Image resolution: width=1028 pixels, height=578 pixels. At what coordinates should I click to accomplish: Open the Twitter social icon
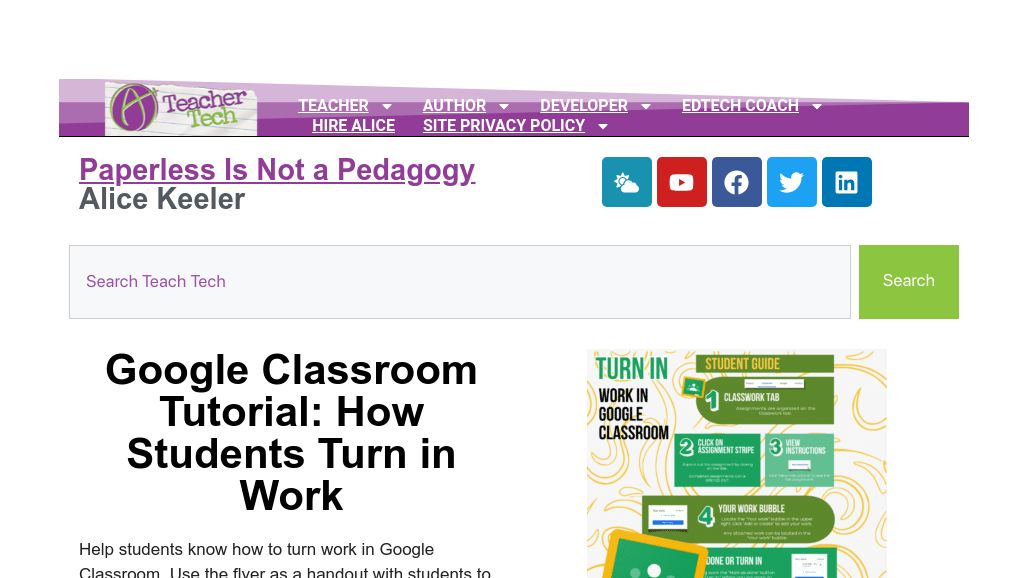(x=792, y=182)
